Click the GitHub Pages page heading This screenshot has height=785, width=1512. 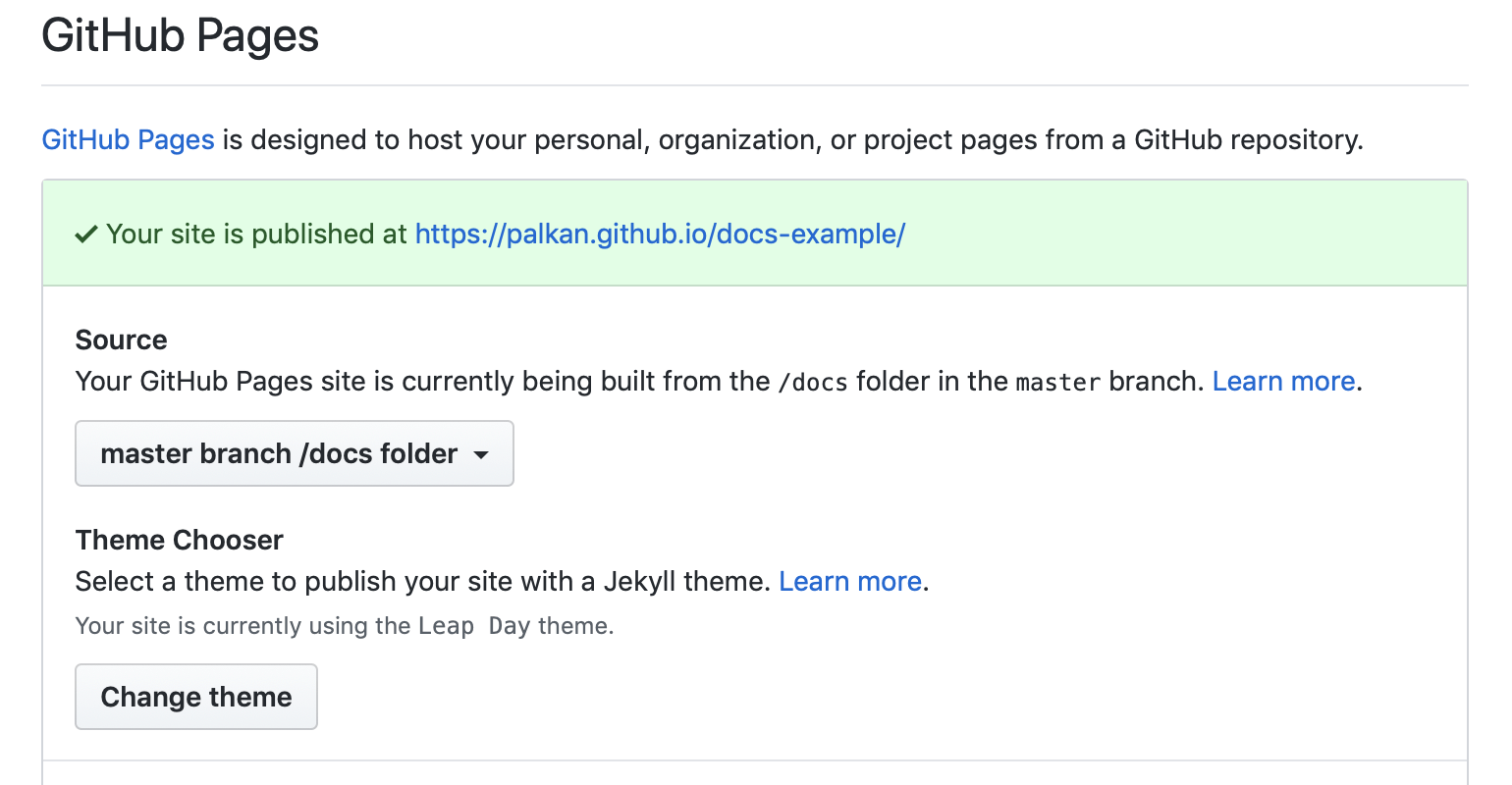pyautogui.click(x=181, y=35)
